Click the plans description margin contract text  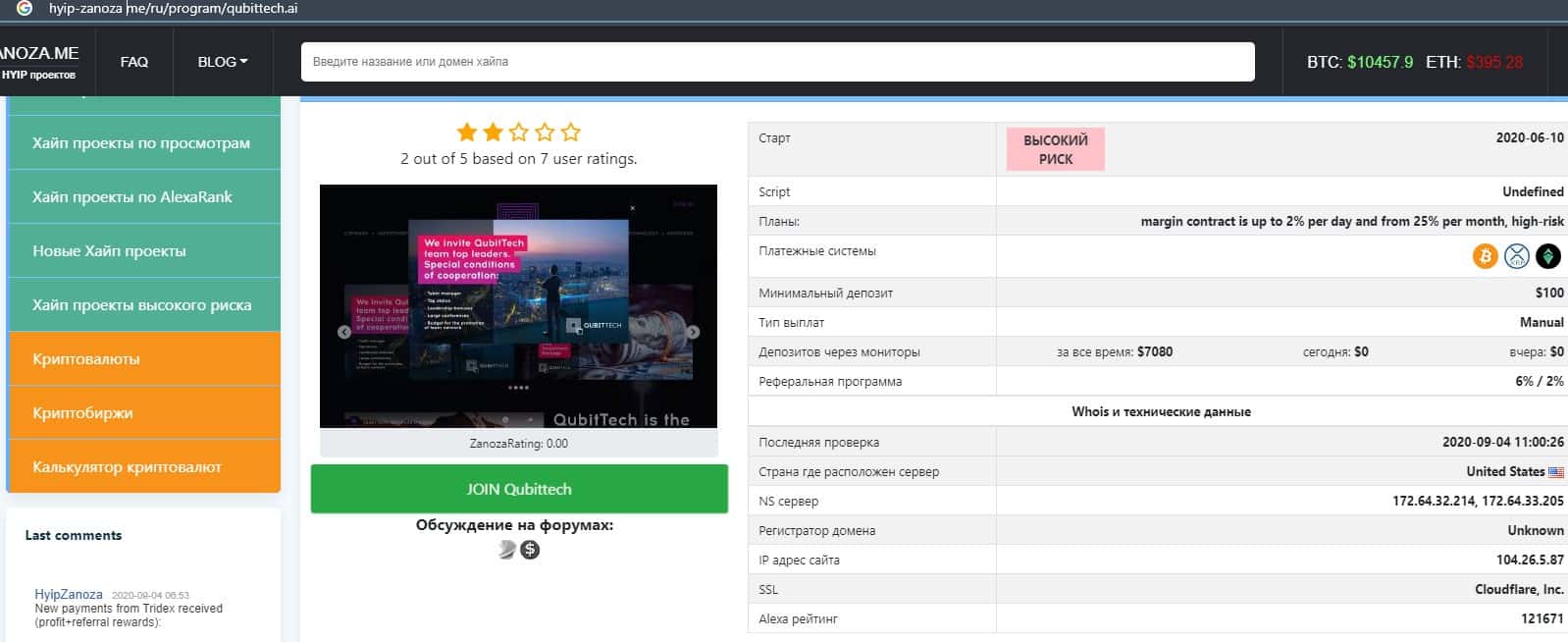pyautogui.click(x=1352, y=221)
